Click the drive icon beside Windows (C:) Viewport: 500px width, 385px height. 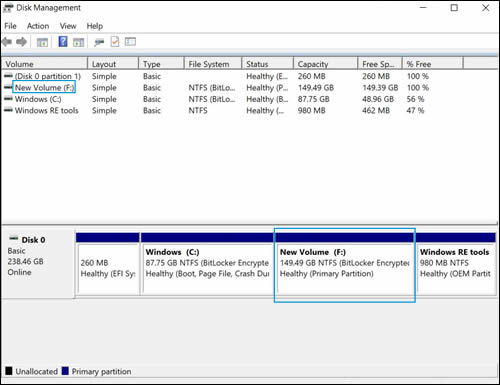click(9, 99)
